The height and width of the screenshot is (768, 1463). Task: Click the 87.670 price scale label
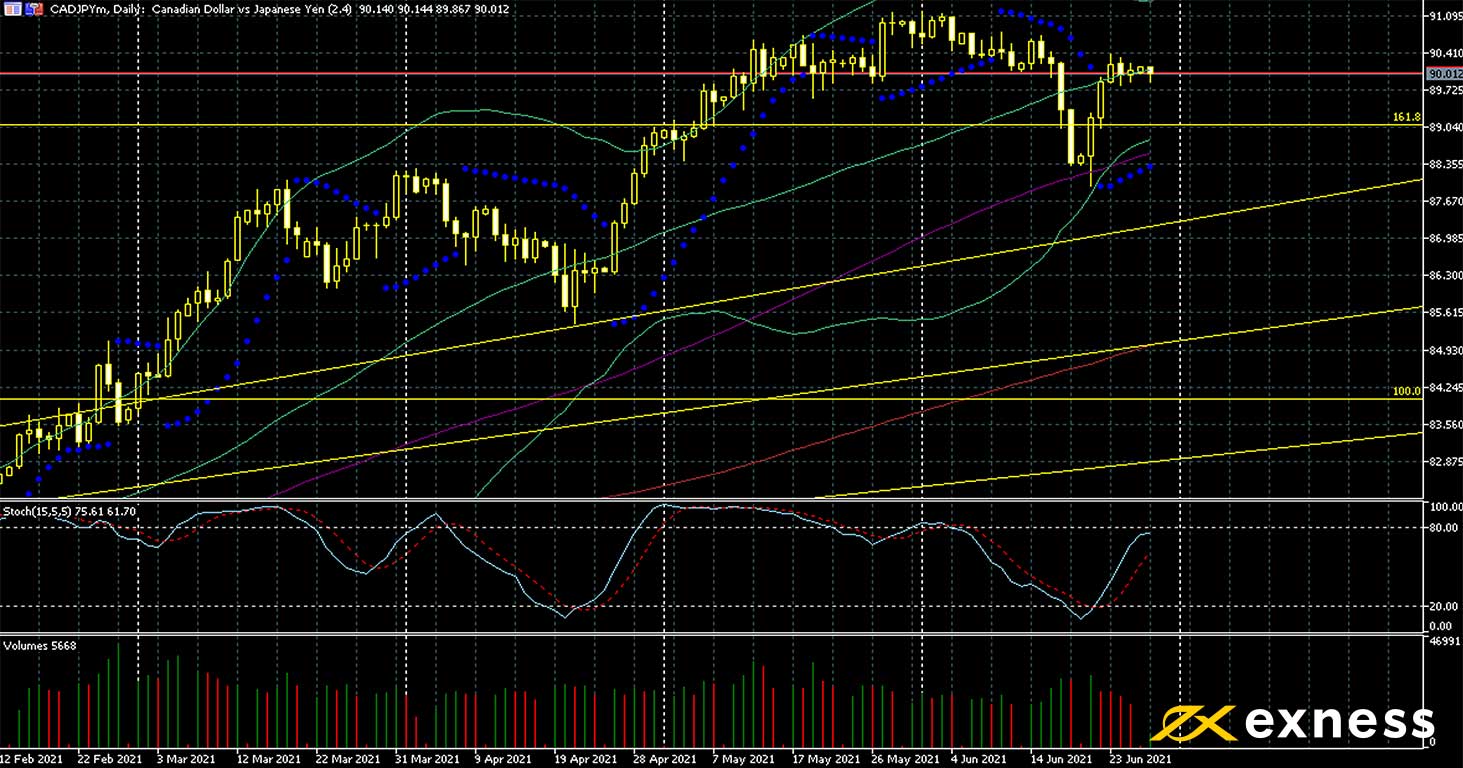(x=1445, y=201)
